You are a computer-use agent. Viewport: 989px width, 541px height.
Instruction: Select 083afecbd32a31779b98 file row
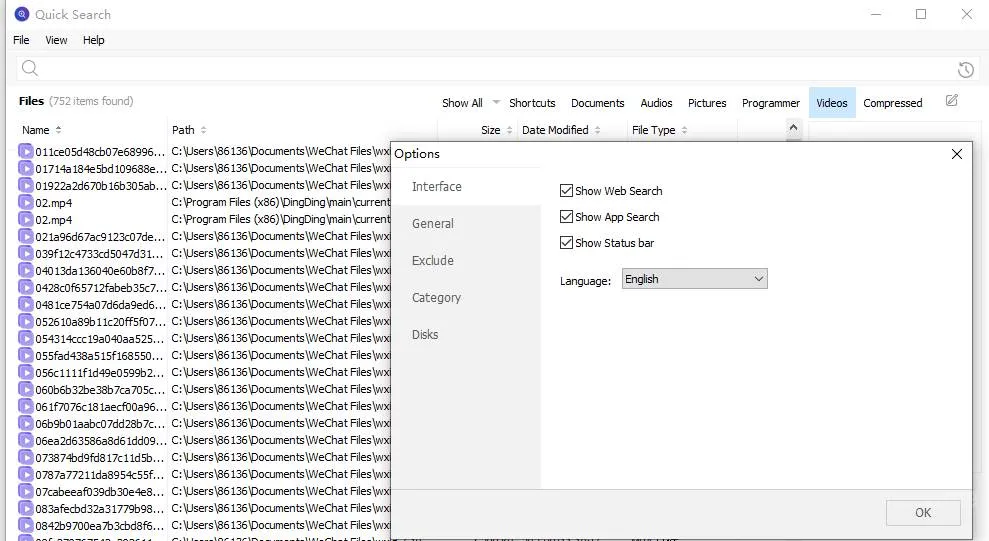[x=204, y=508]
